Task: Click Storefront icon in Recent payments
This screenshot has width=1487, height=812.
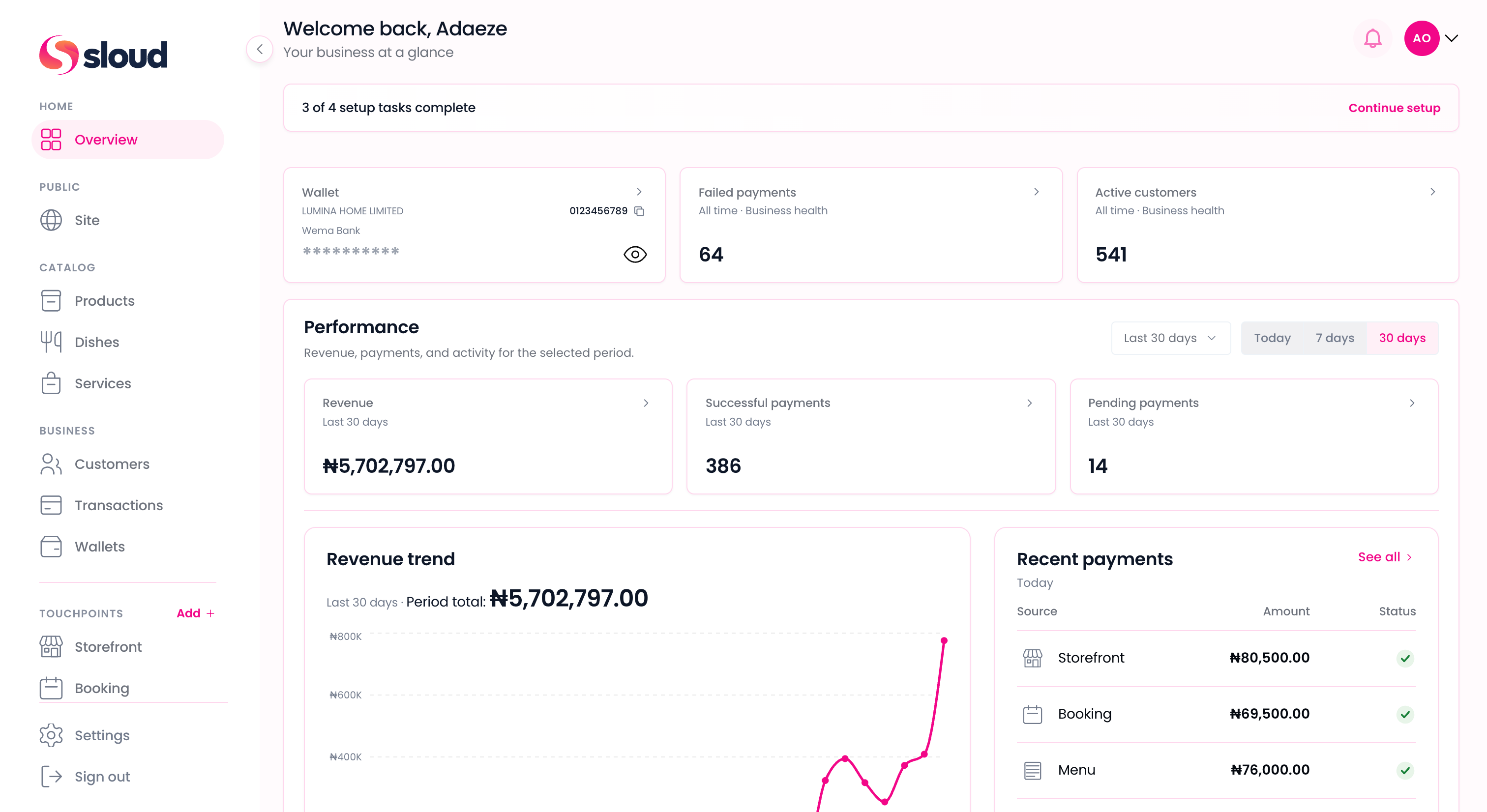Action: 1032,658
